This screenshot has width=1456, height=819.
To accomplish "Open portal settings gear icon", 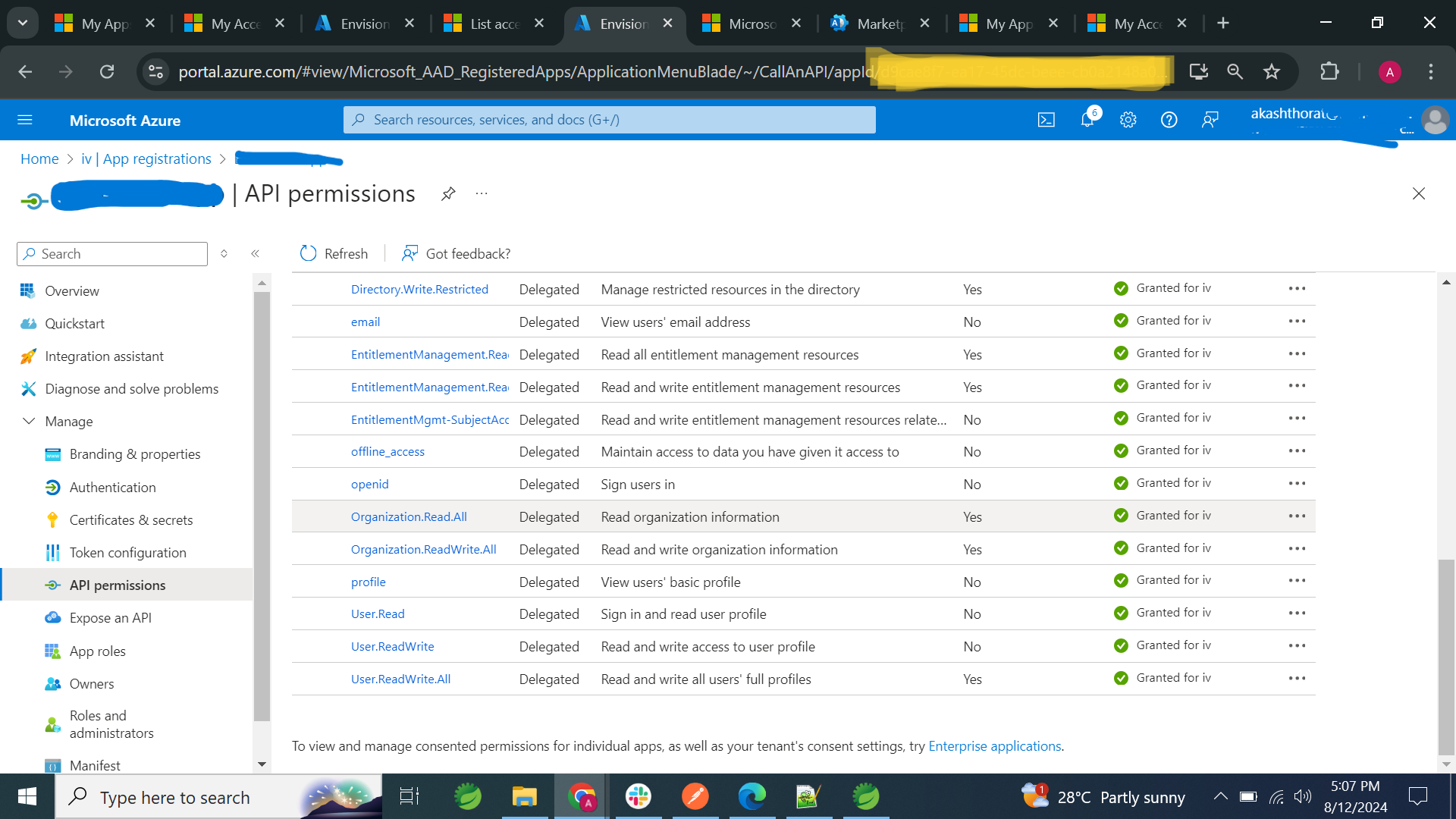I will tap(1128, 120).
